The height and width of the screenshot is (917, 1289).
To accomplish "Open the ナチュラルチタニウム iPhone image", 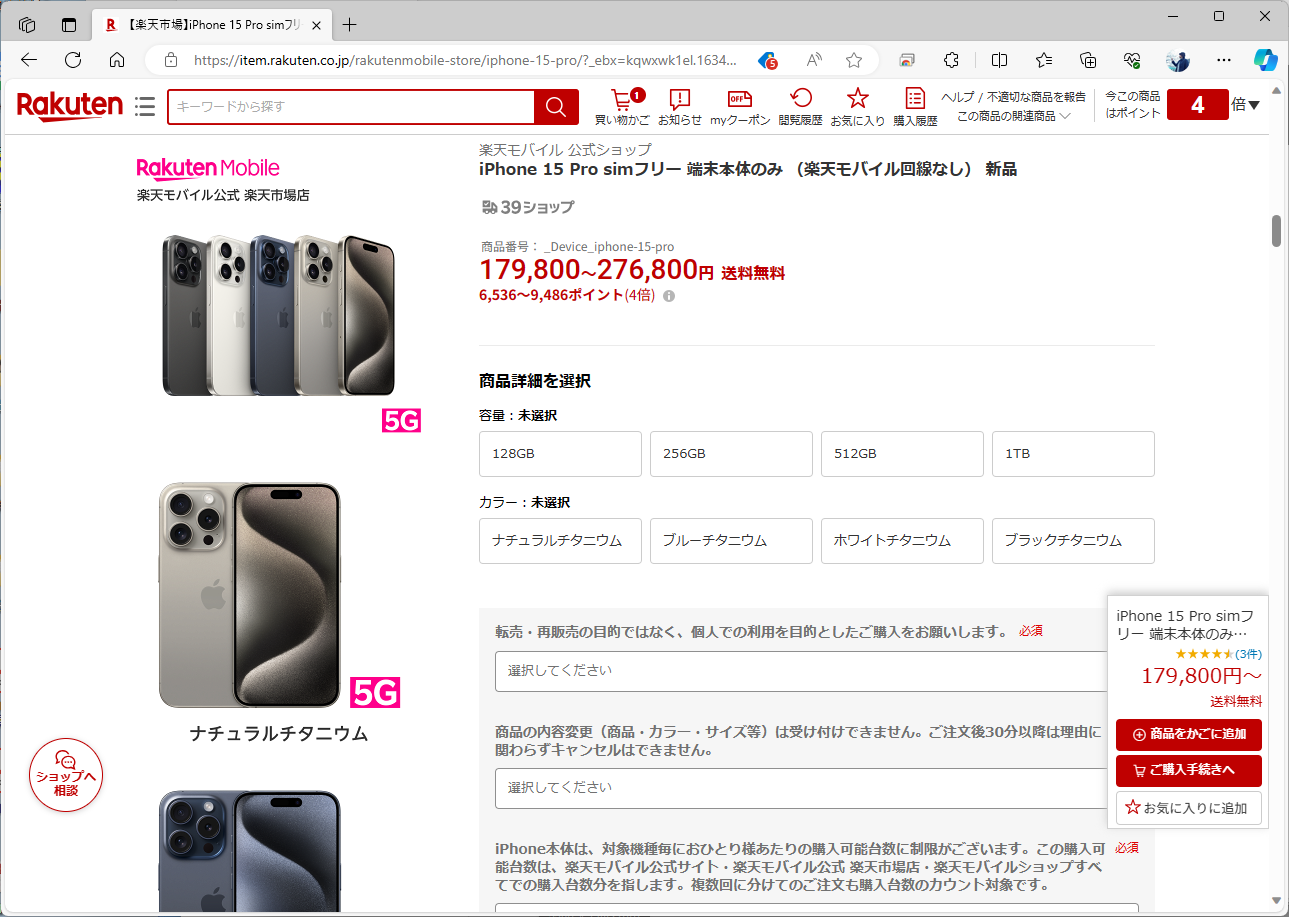I will click(249, 595).
